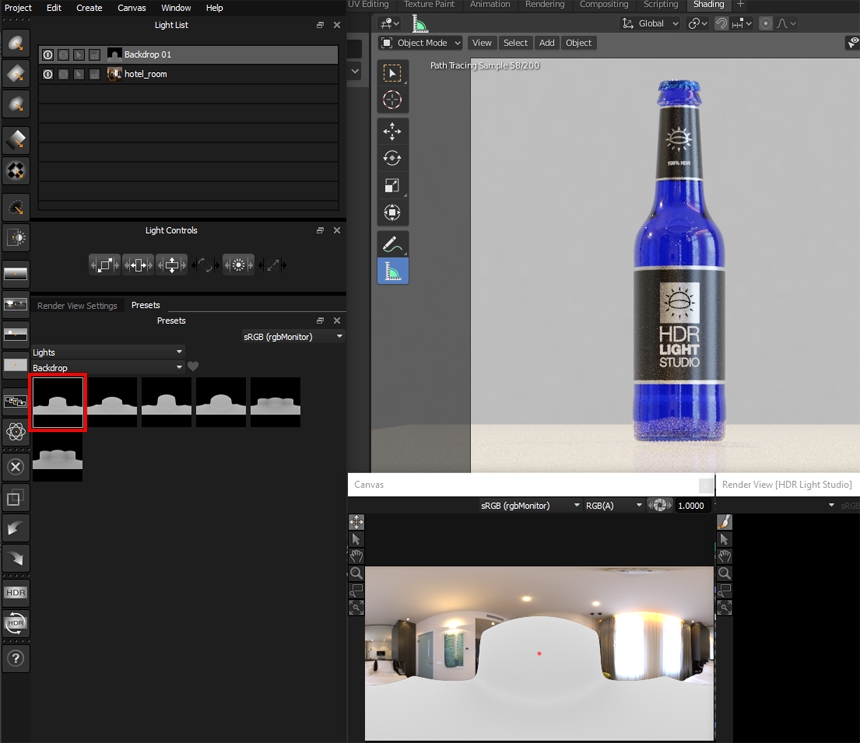Switch to the Compositing workspace tab
The image size is (860, 743).
604,4
